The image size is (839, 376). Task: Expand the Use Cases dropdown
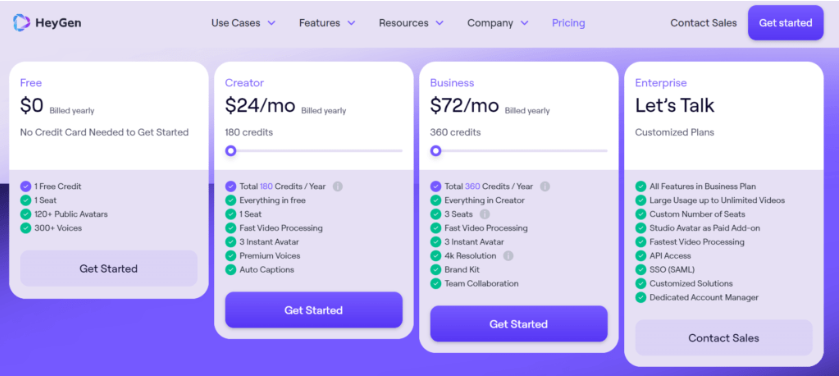tap(243, 23)
